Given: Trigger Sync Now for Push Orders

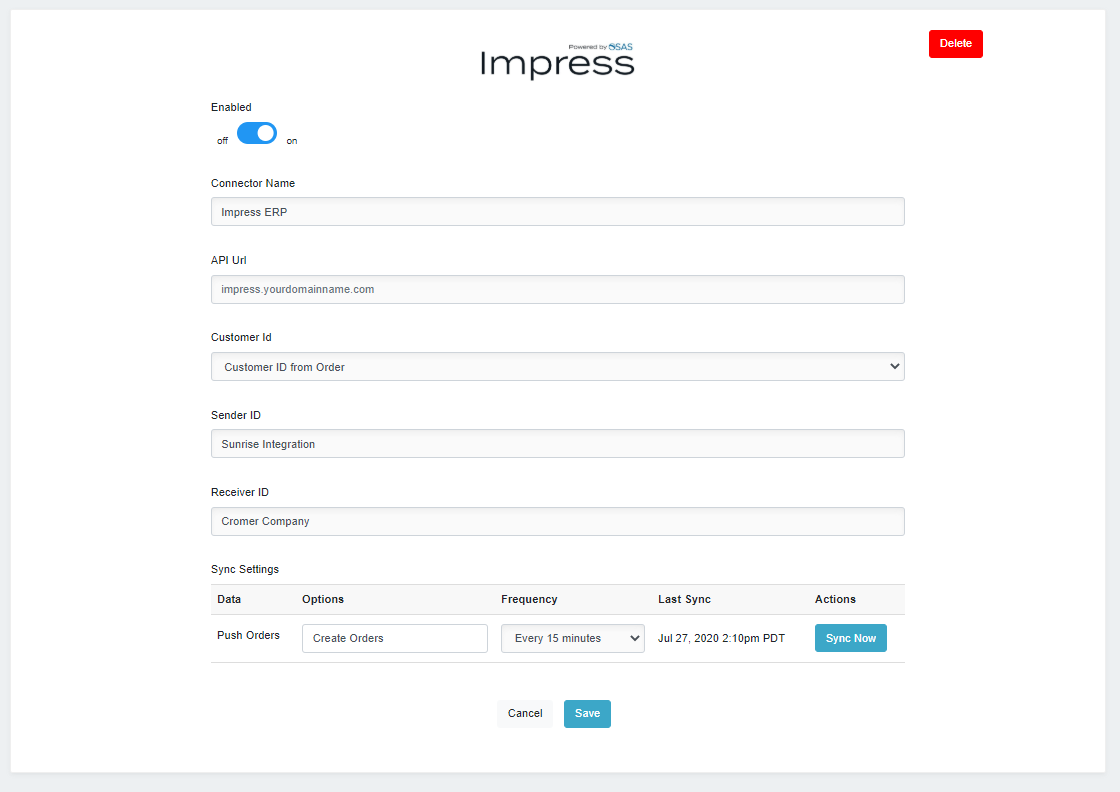Looking at the screenshot, I should (850, 637).
